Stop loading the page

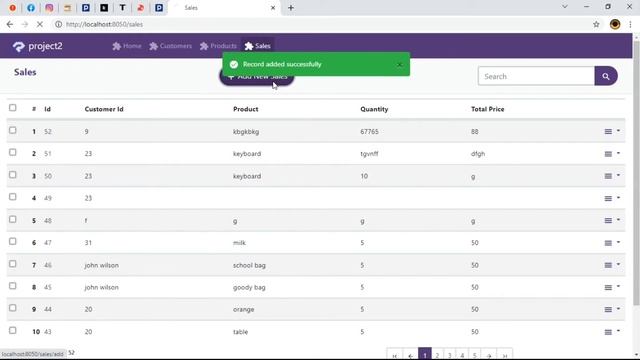[40, 24]
